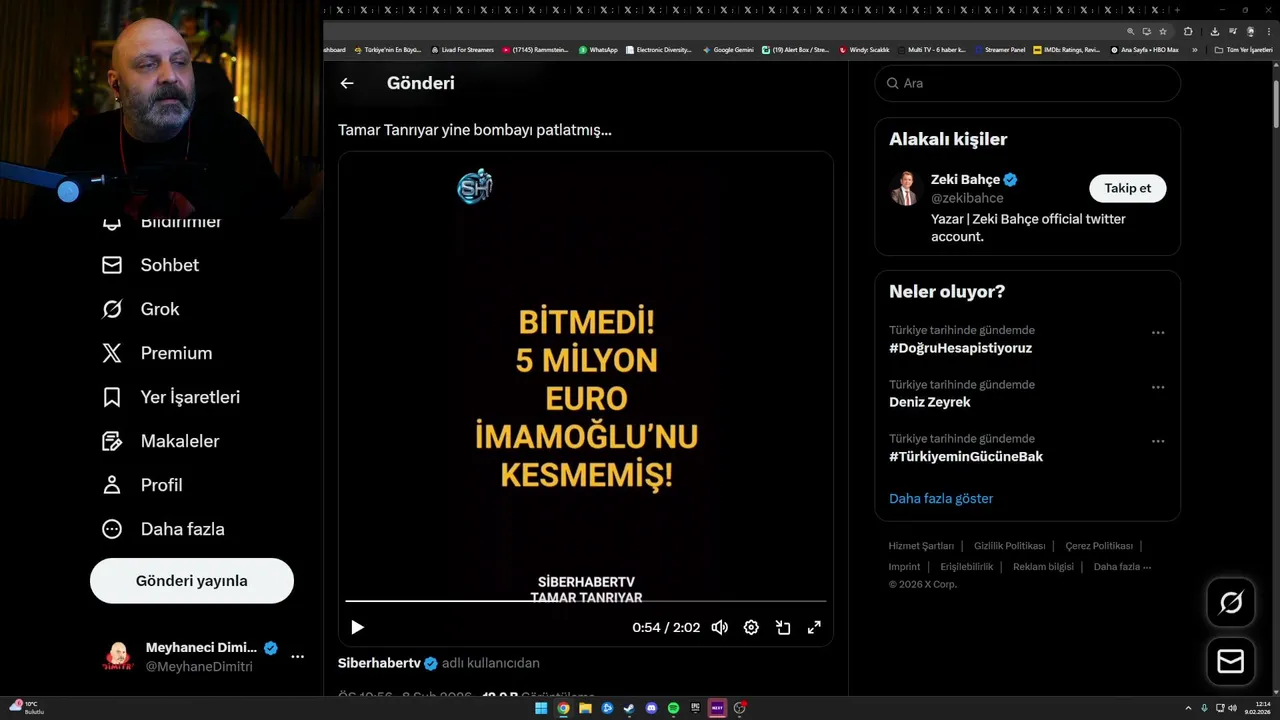This screenshot has height=720, width=1280.
Task: Expand Daha fazla menu in sidebar
Action: click(163, 529)
